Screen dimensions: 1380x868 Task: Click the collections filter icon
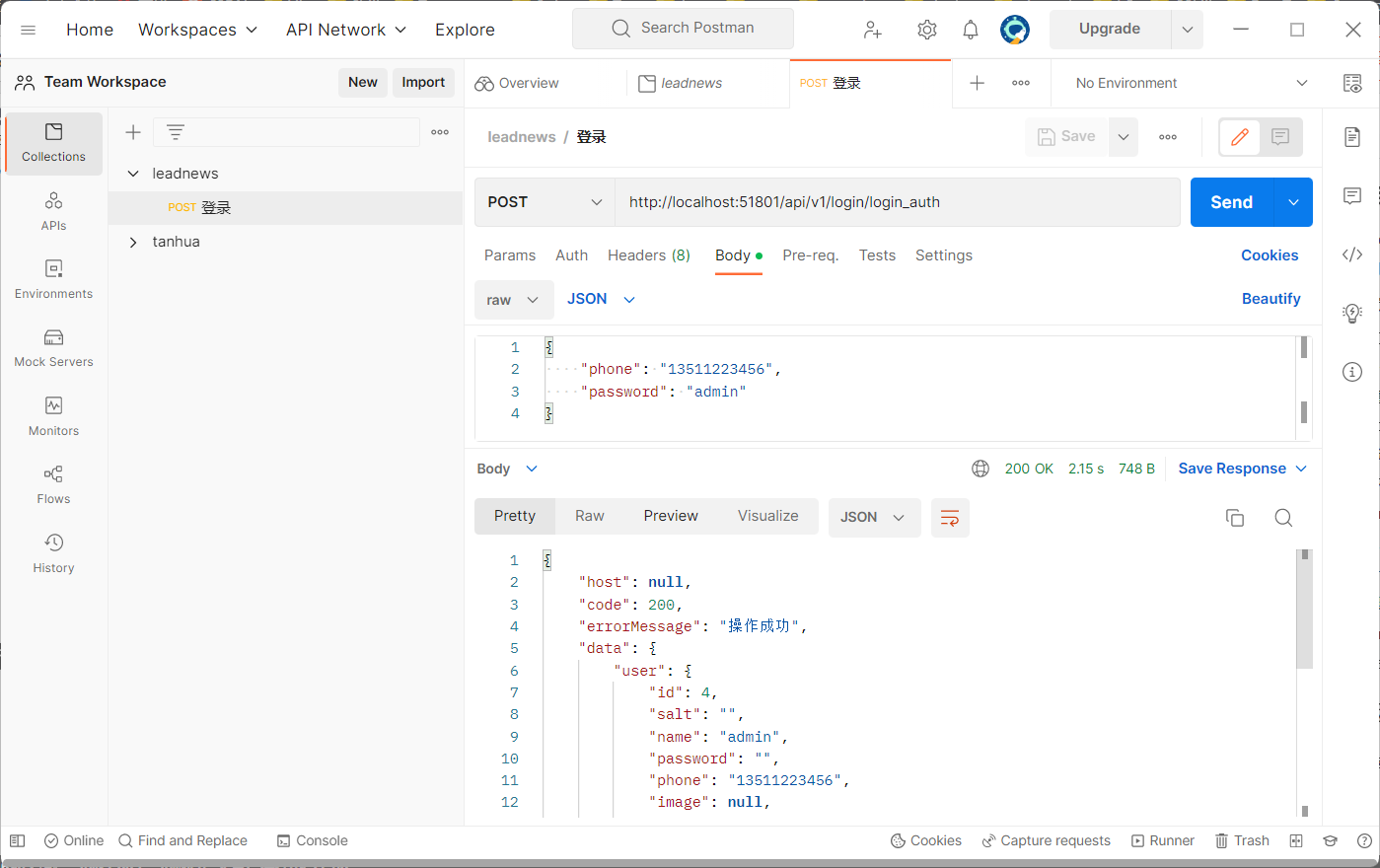click(x=176, y=132)
